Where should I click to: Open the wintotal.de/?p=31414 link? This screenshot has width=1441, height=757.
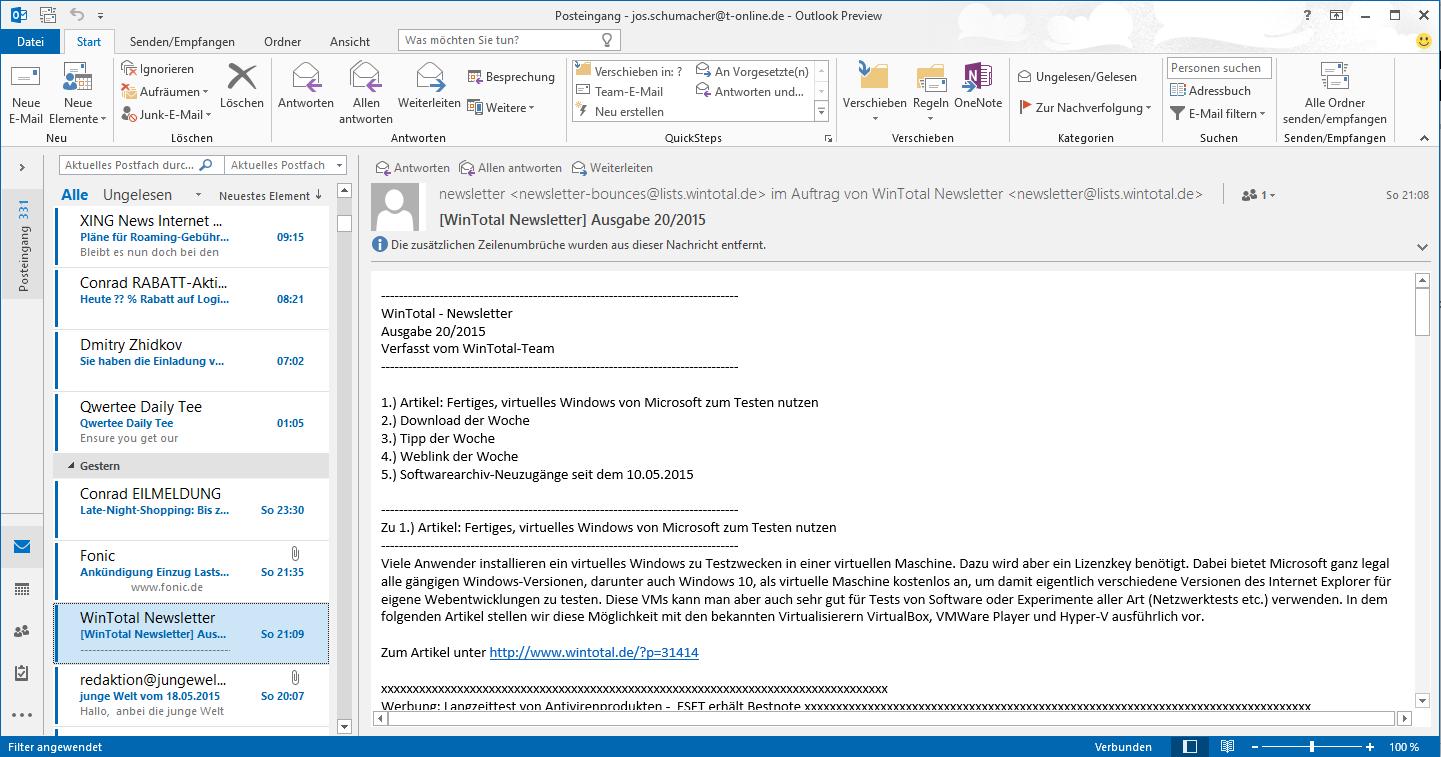(594, 652)
